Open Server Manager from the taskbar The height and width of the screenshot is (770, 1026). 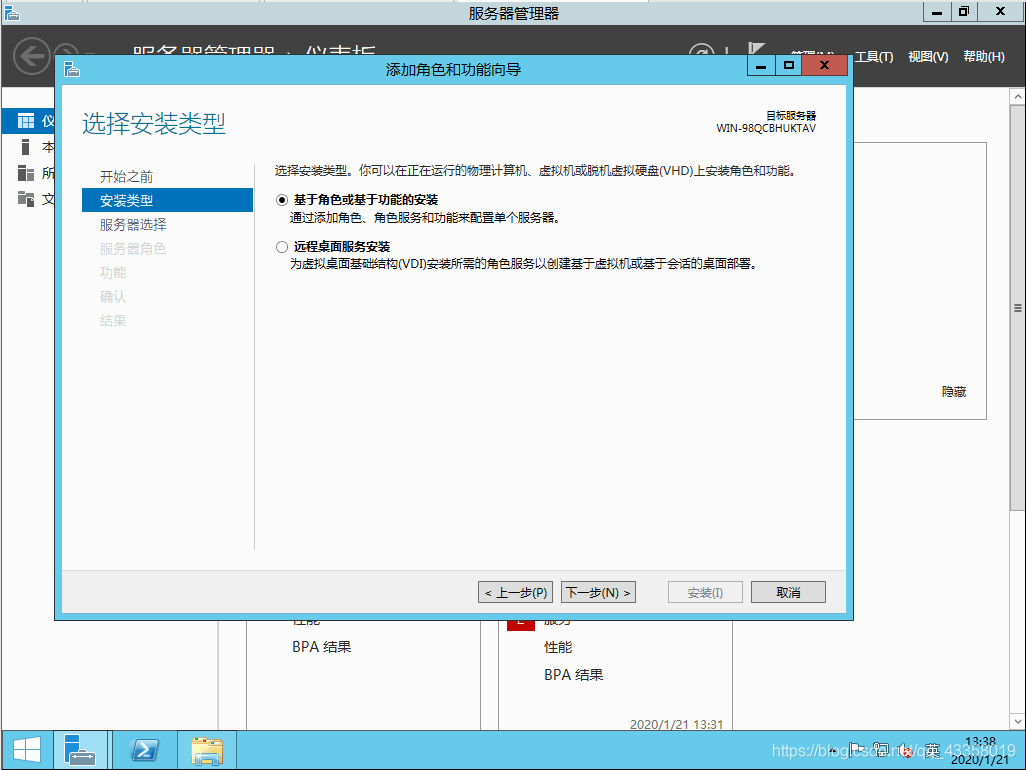[80, 750]
